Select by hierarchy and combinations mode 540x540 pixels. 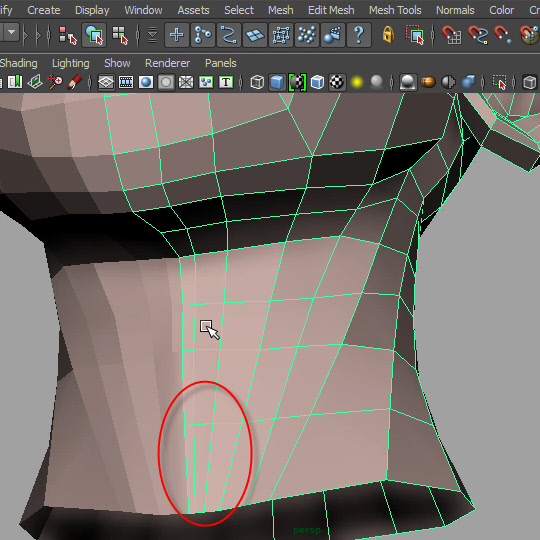[68, 35]
